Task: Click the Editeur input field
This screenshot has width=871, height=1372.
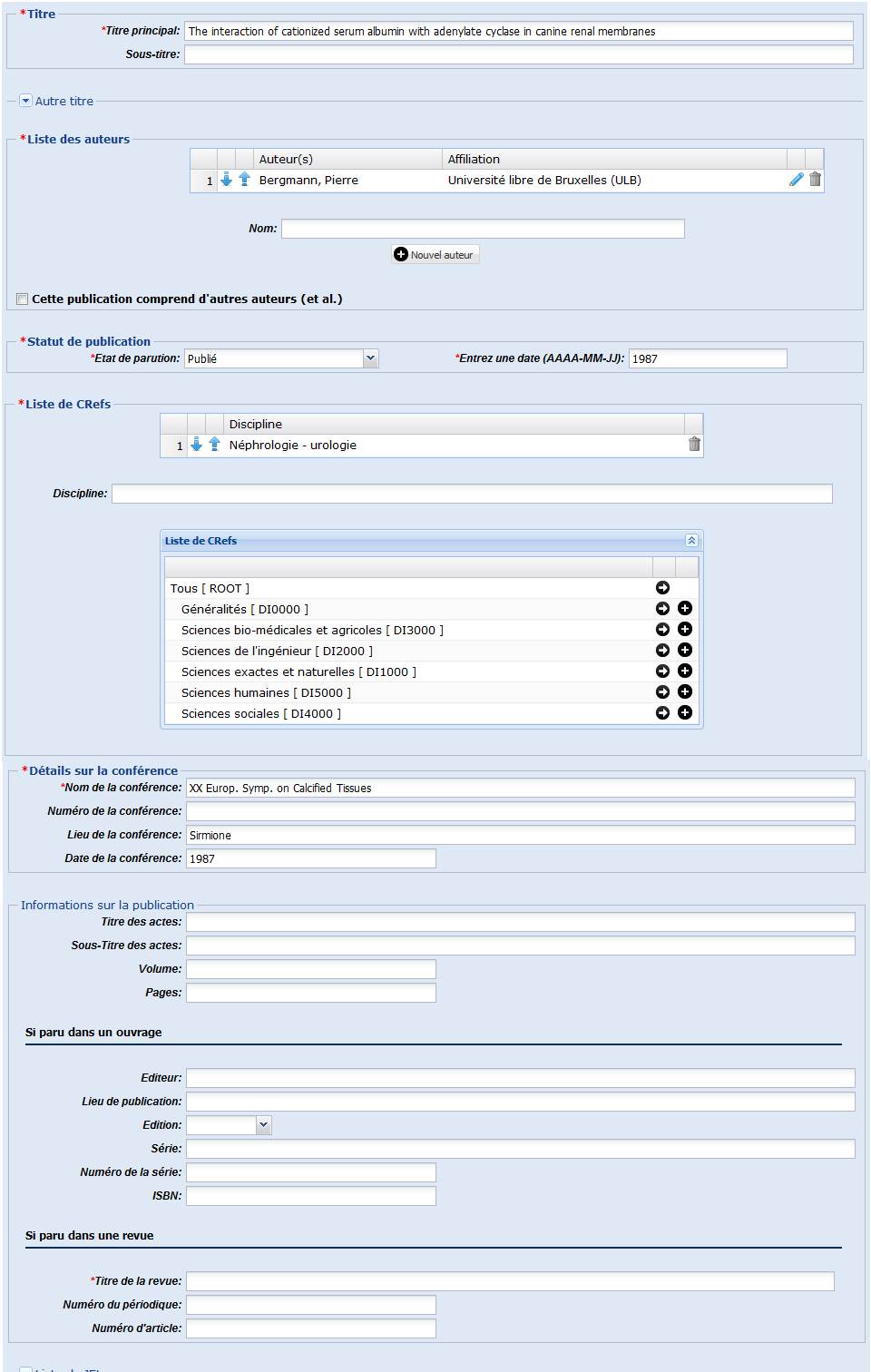Action: coord(521,1078)
